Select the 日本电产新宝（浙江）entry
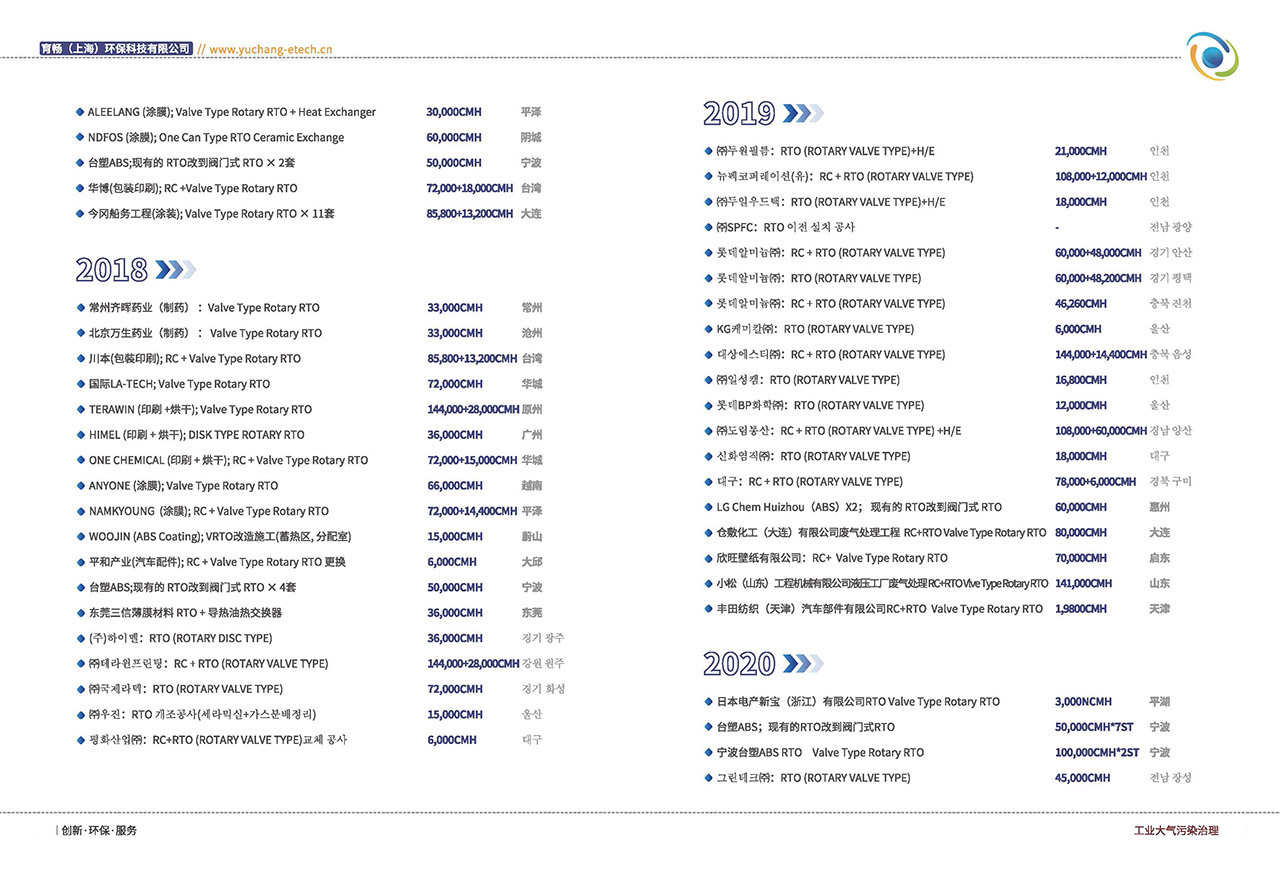The image size is (1280, 874). [x=852, y=702]
